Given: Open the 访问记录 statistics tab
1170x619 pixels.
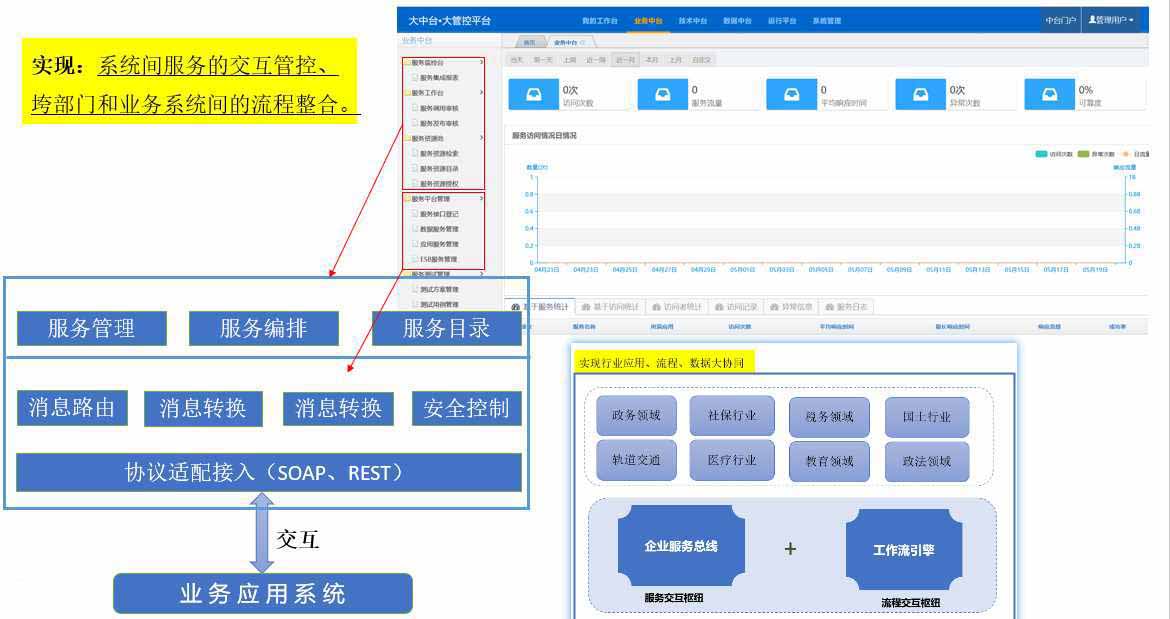Looking at the screenshot, I should (x=740, y=307).
